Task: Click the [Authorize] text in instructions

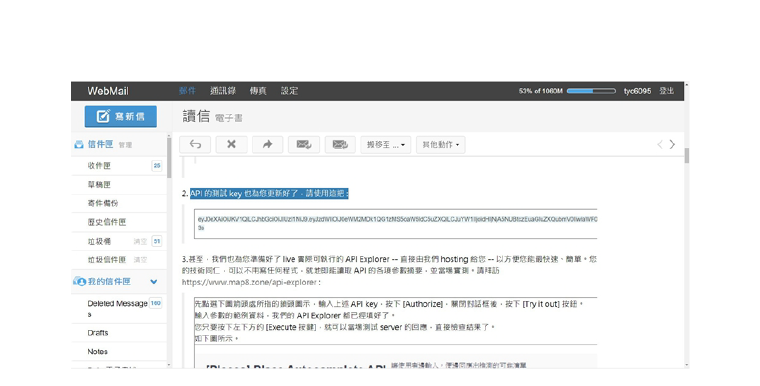Action: (423, 304)
